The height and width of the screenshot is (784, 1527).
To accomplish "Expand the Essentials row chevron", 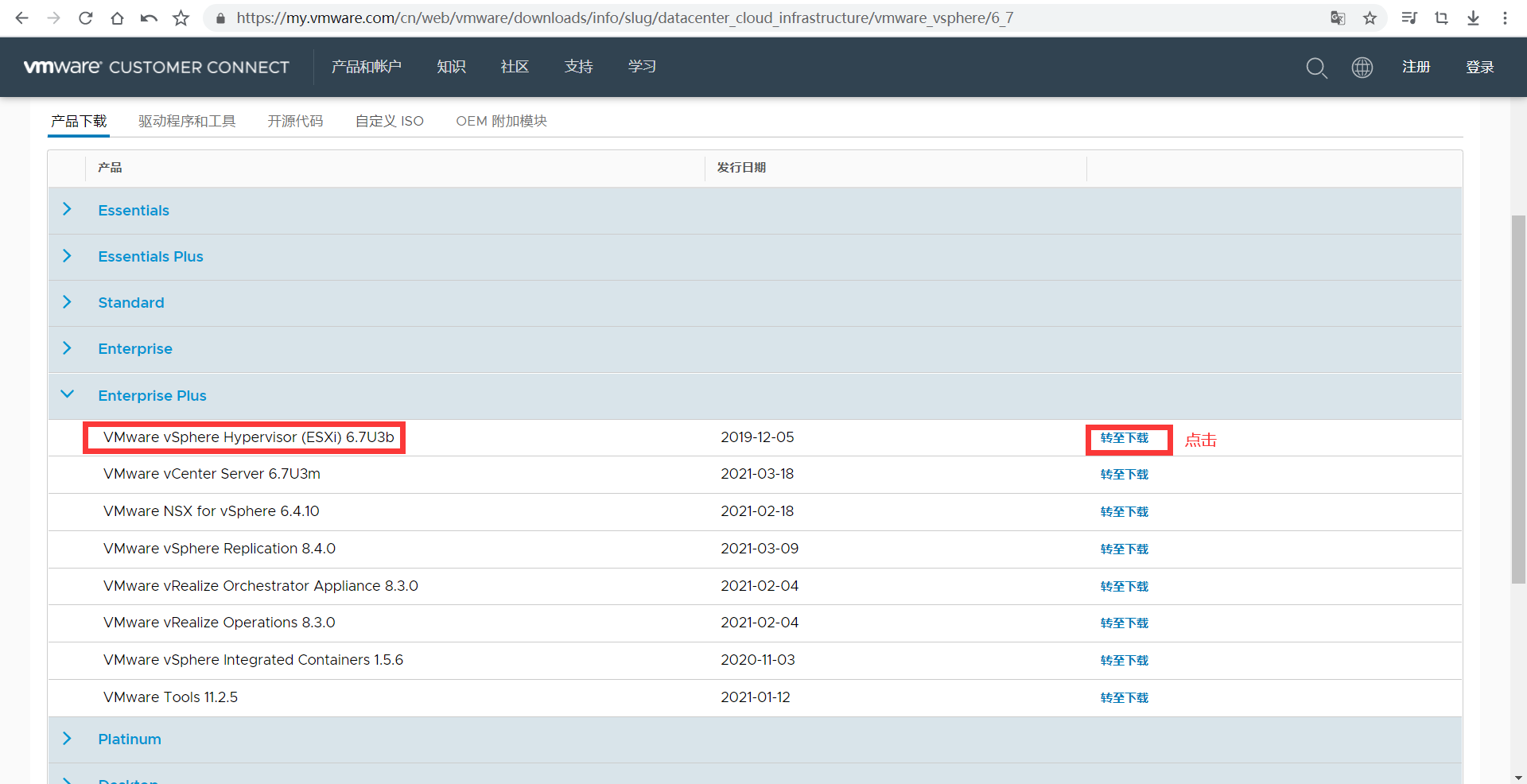I will tap(67, 209).
